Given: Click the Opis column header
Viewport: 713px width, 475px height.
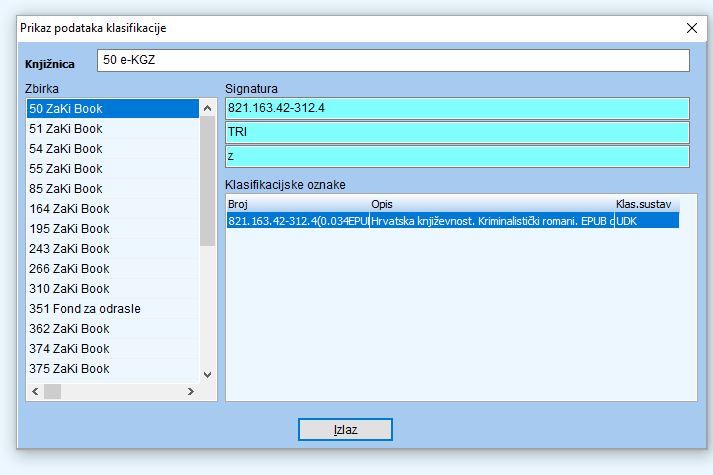Looking at the screenshot, I should (x=490, y=204).
